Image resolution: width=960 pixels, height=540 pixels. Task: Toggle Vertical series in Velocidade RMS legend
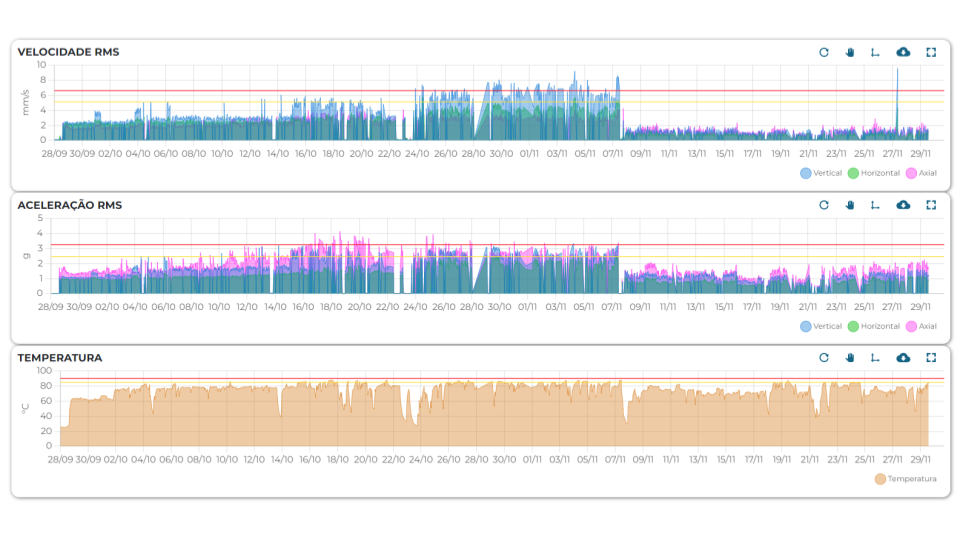click(821, 173)
